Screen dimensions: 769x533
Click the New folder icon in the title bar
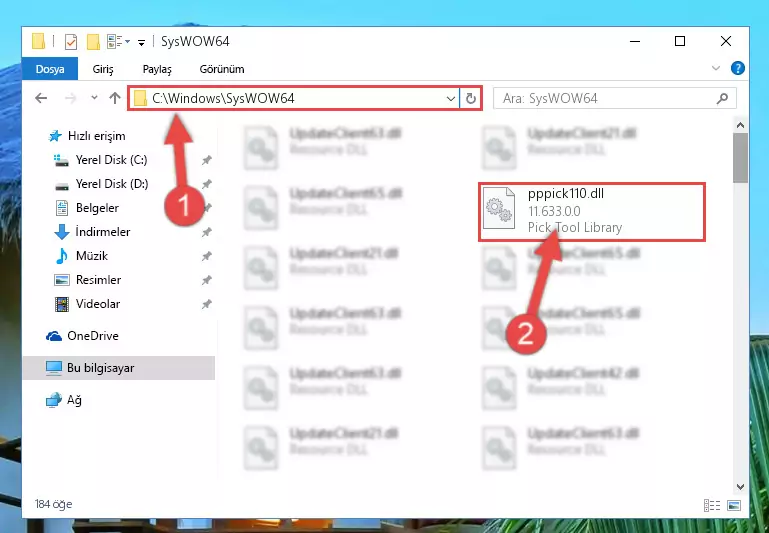point(93,42)
